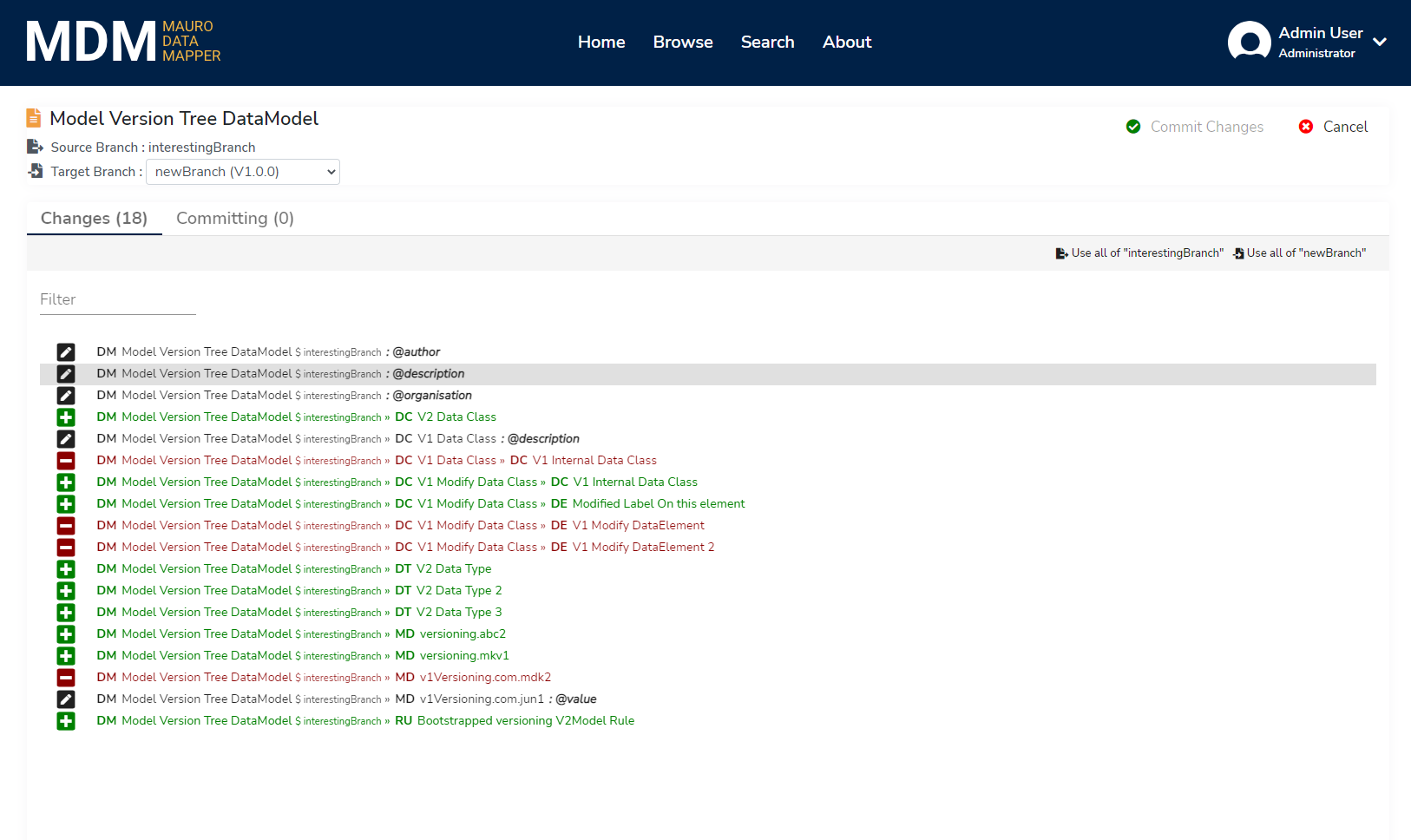1411x840 pixels.
Task: Click the green plus icon beside V2 Data Class
Action: click(66, 417)
